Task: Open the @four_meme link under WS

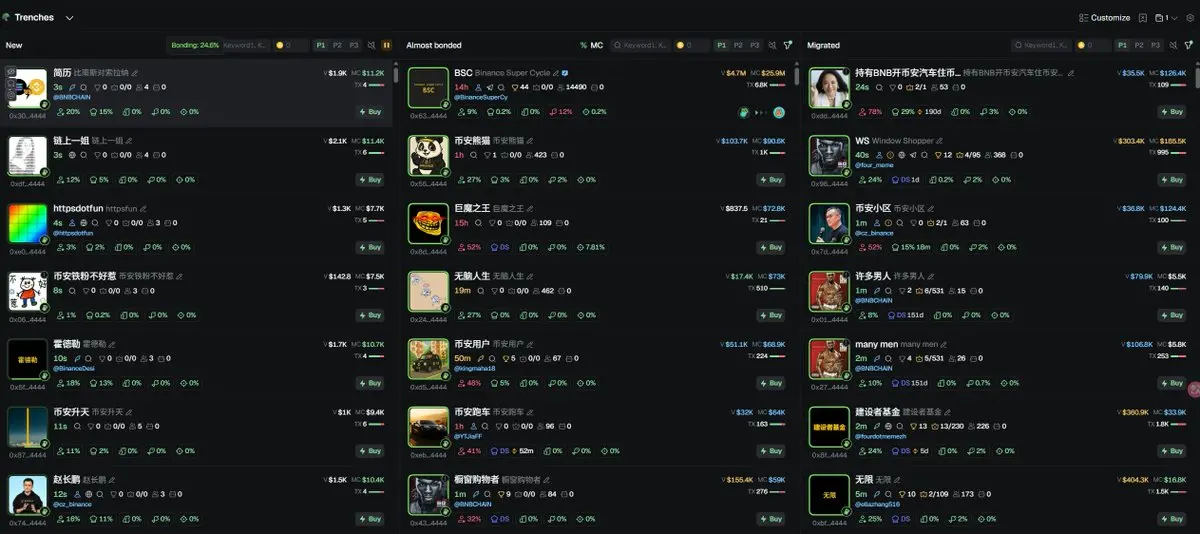Action: point(876,165)
